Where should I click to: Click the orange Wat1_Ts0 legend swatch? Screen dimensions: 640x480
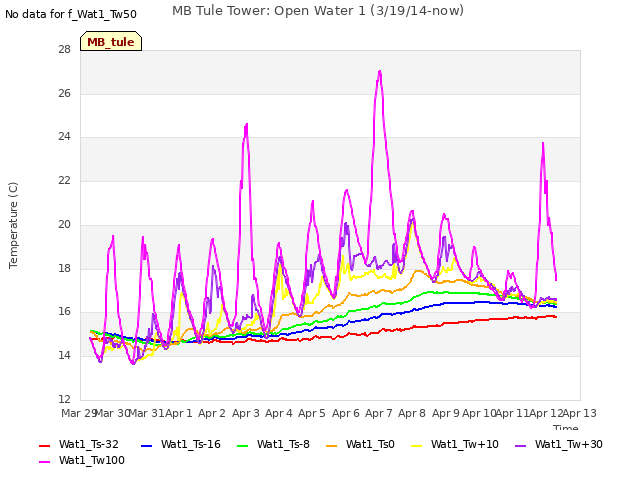[331, 446]
